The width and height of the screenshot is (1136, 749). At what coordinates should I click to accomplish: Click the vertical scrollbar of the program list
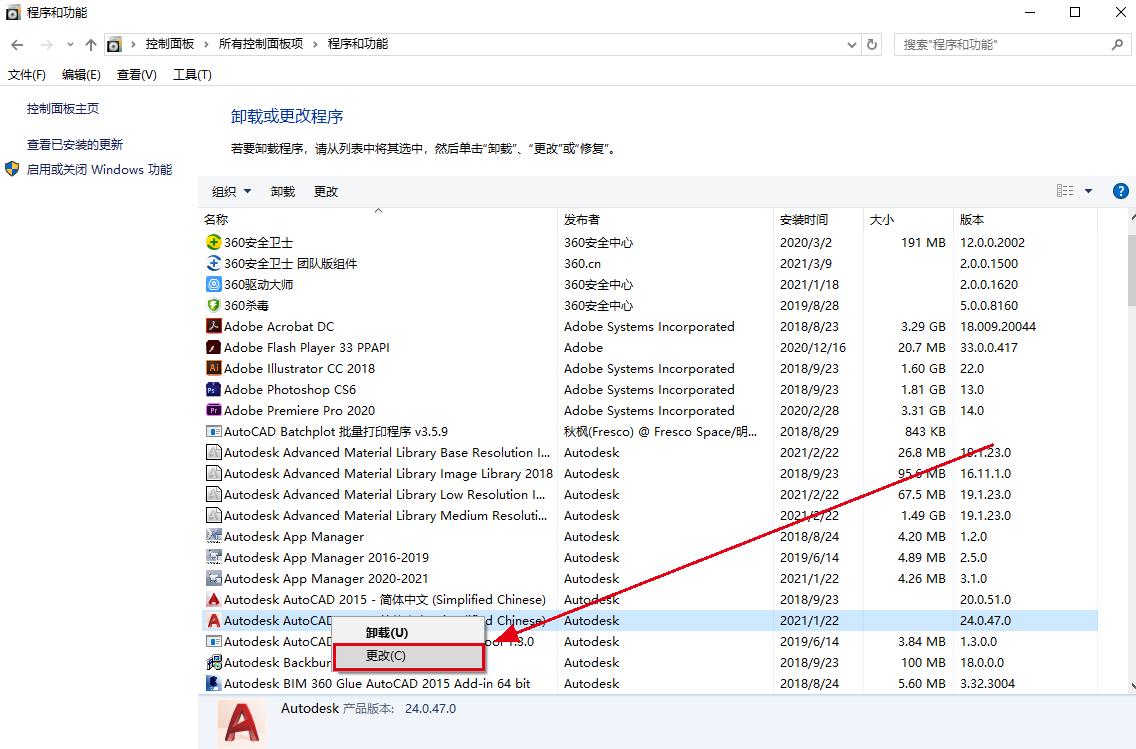click(x=1132, y=270)
